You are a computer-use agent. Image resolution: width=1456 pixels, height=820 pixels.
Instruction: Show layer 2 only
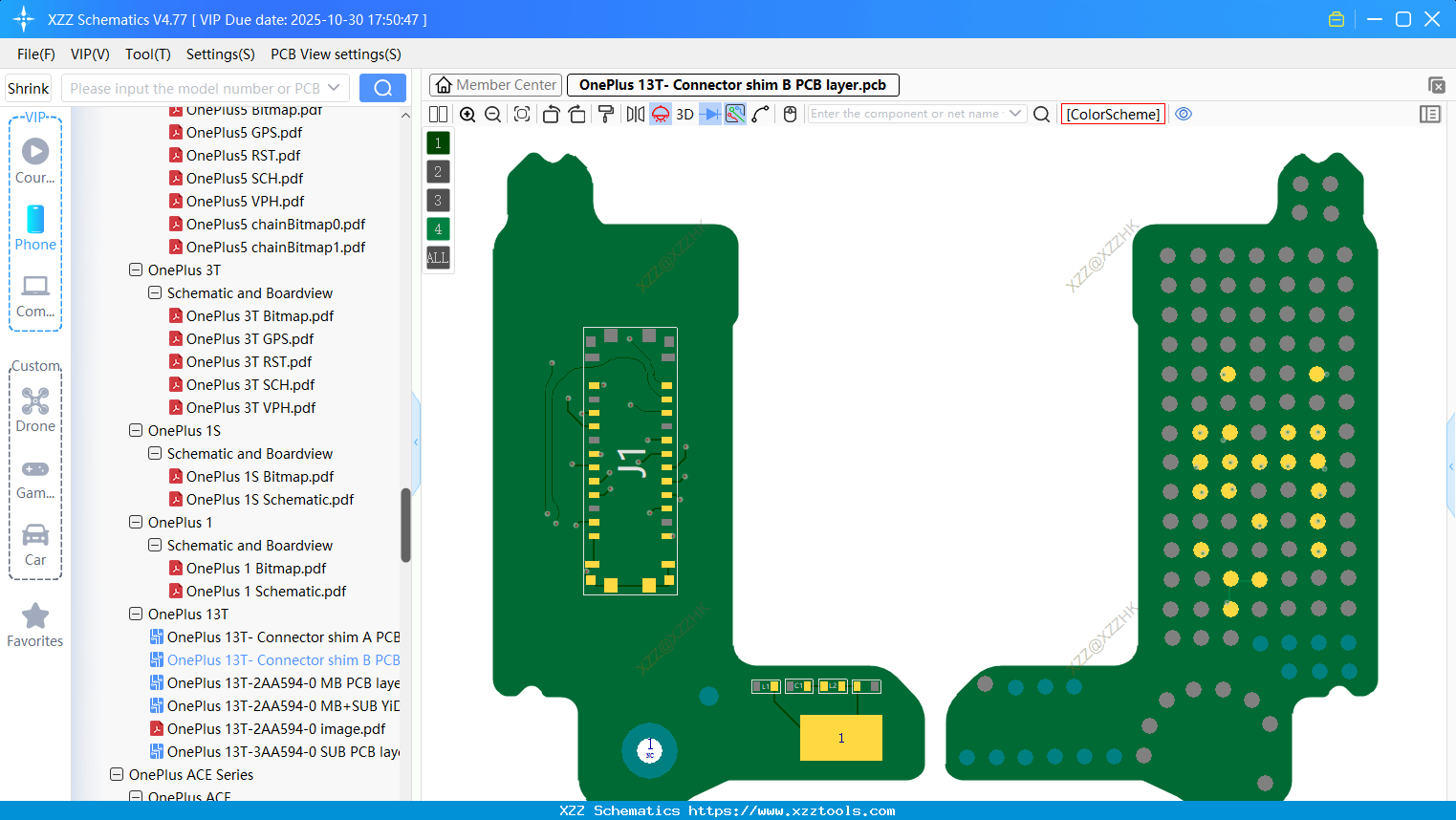(438, 171)
